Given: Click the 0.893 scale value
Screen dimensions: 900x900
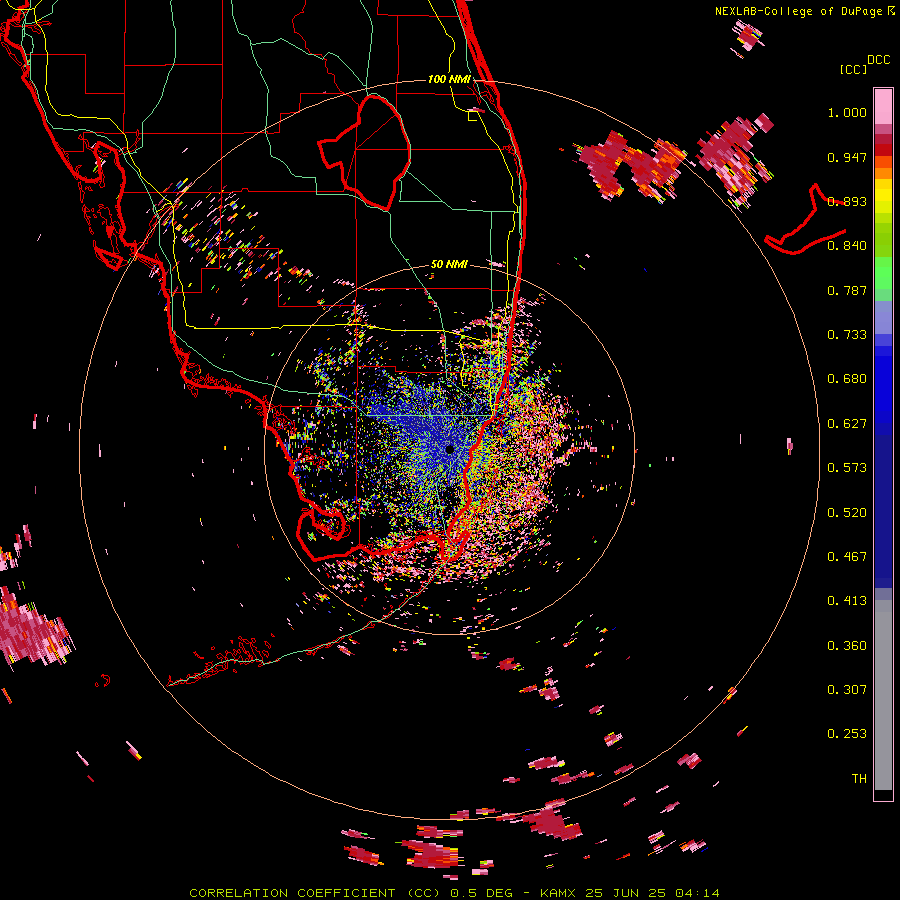Looking at the screenshot, I should click(847, 201).
